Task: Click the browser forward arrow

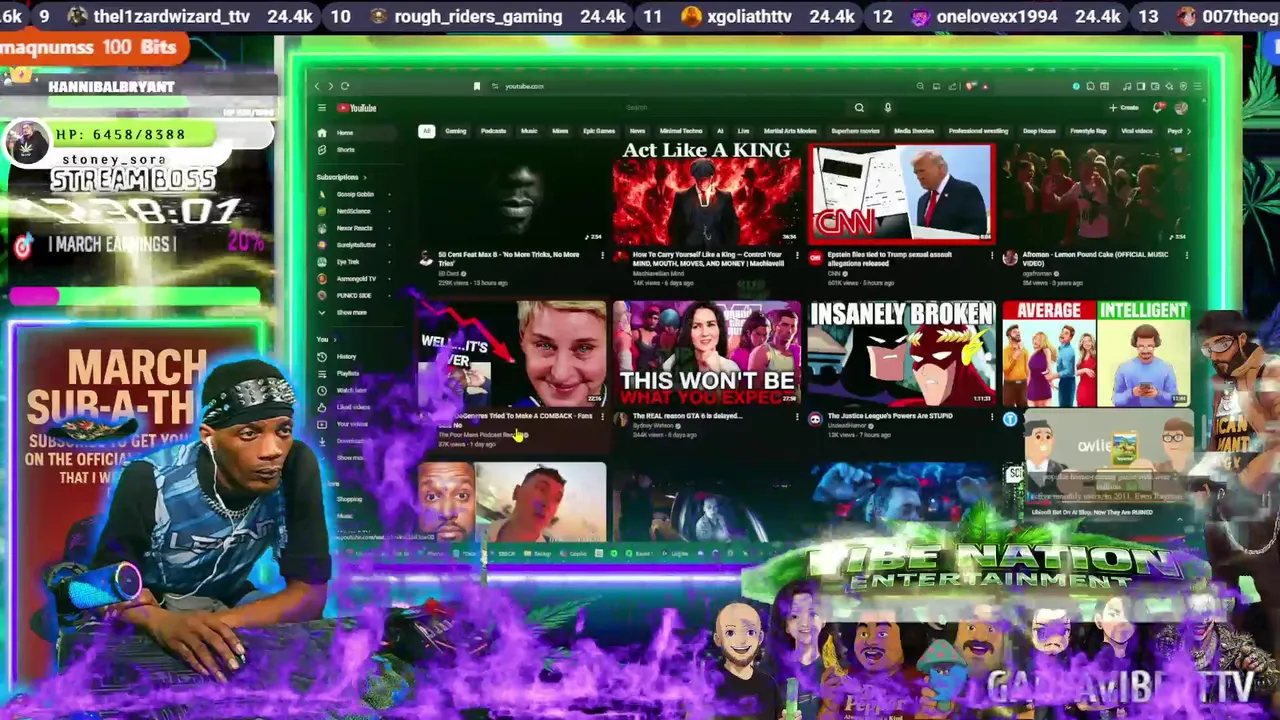Action: point(331,86)
